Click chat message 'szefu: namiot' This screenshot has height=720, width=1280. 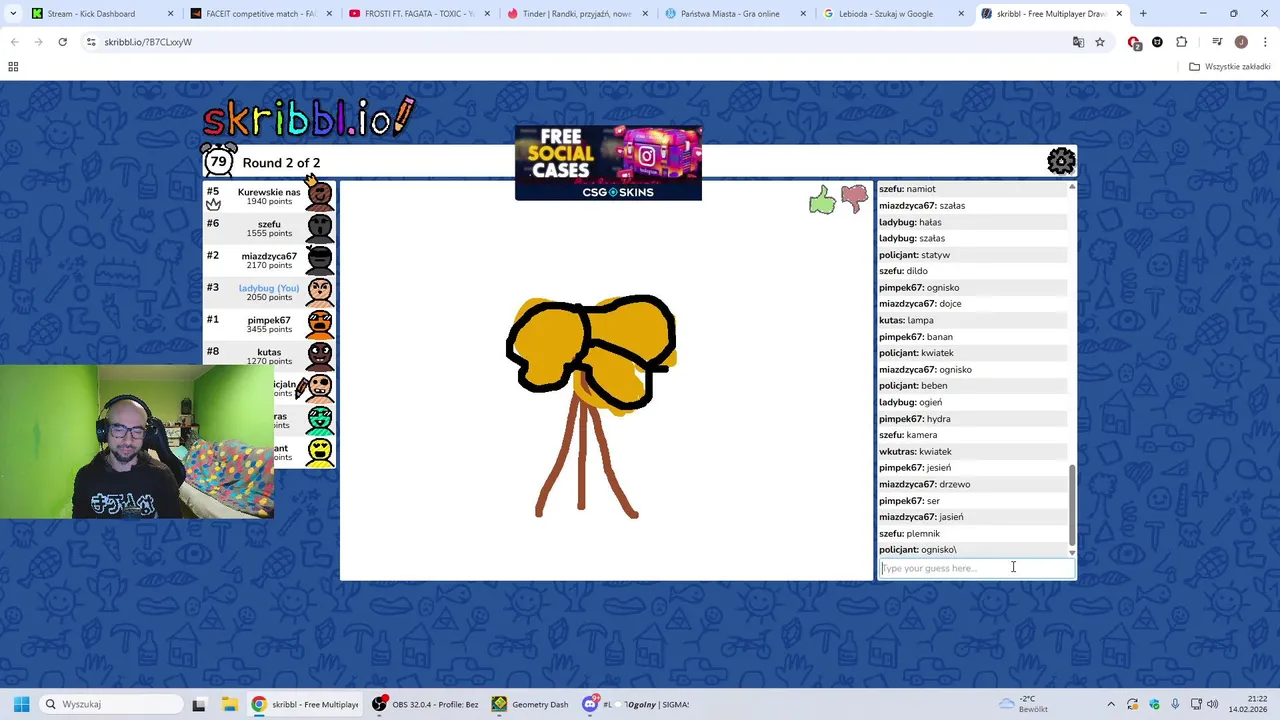point(907,189)
